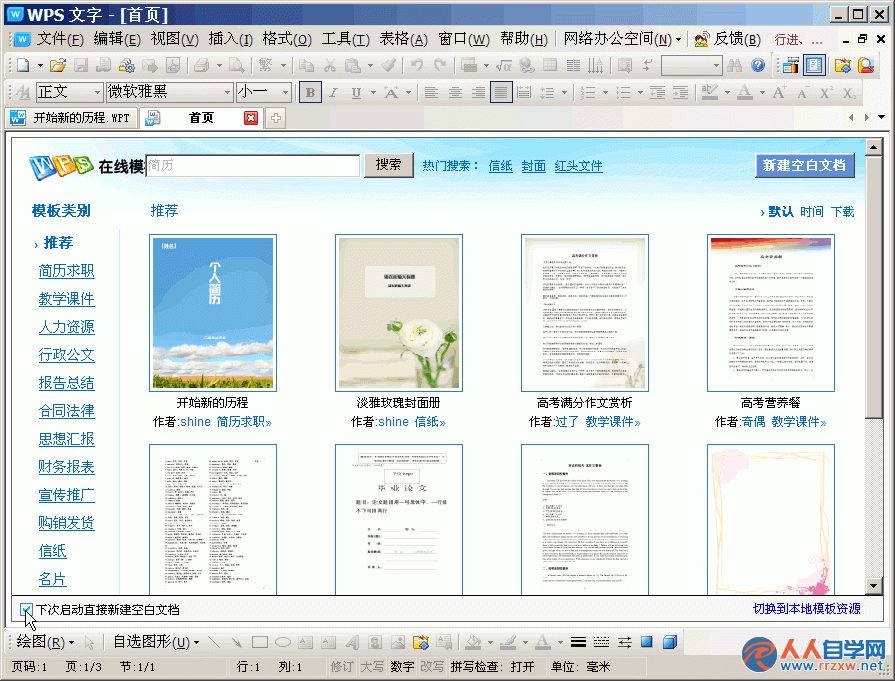895x681 pixels.
Task: Open the 表格(A) menu
Action: (403, 39)
